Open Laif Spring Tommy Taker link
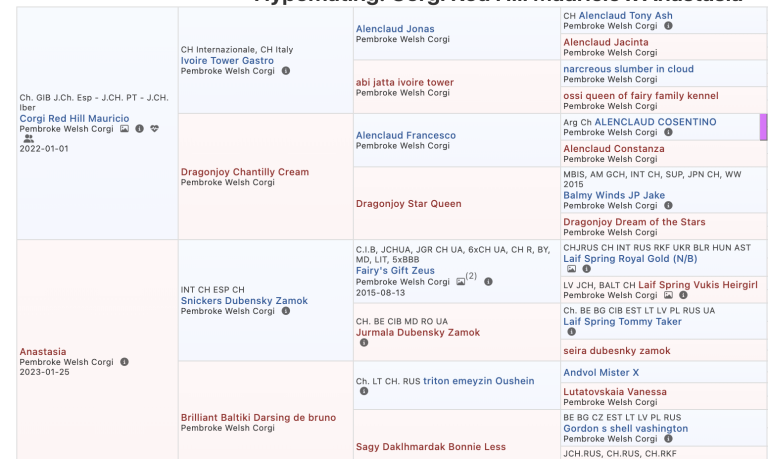Viewport: 768px width, 459px height. (x=623, y=322)
